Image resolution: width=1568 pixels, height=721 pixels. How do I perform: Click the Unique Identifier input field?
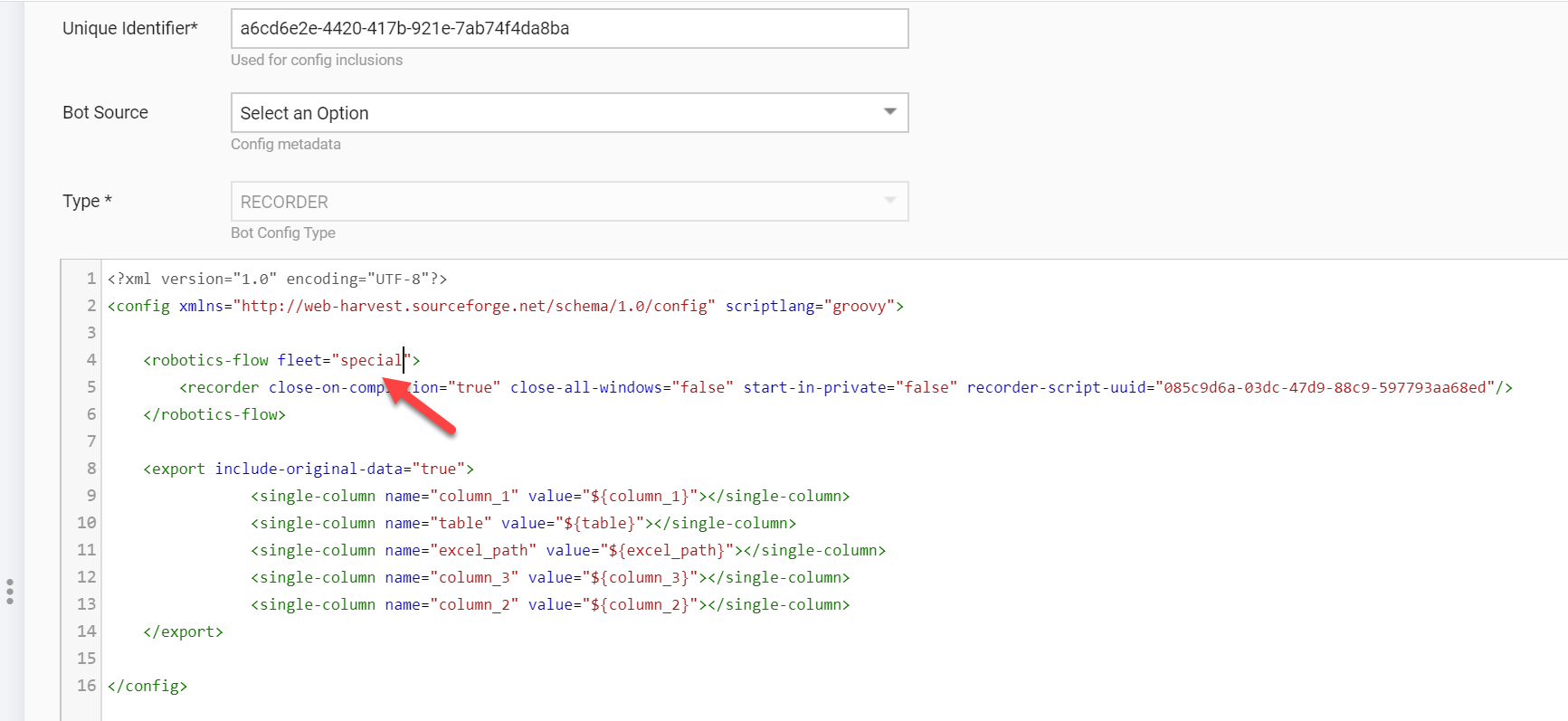[569, 28]
